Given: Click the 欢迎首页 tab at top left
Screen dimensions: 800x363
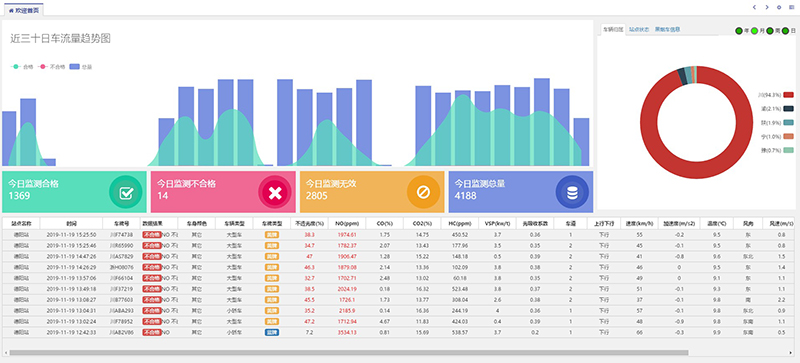Looking at the screenshot, I should point(23,10).
